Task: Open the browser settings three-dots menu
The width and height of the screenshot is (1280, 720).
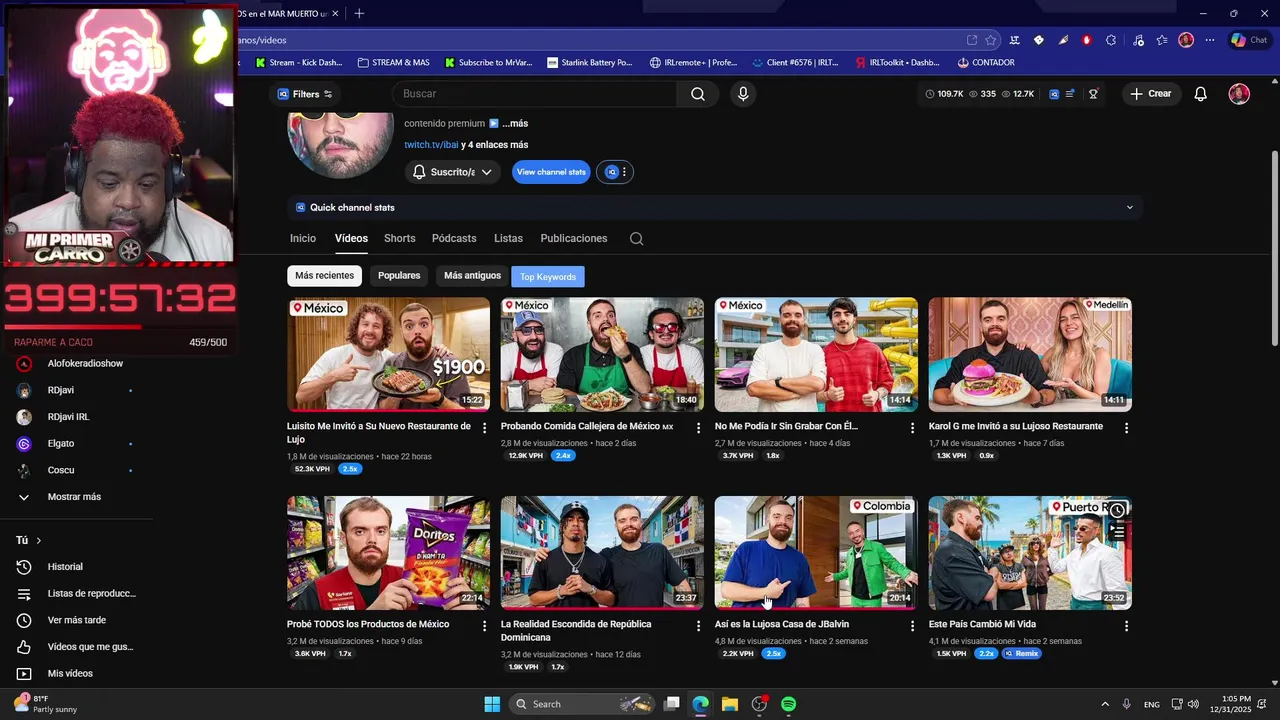Action: point(1210,40)
